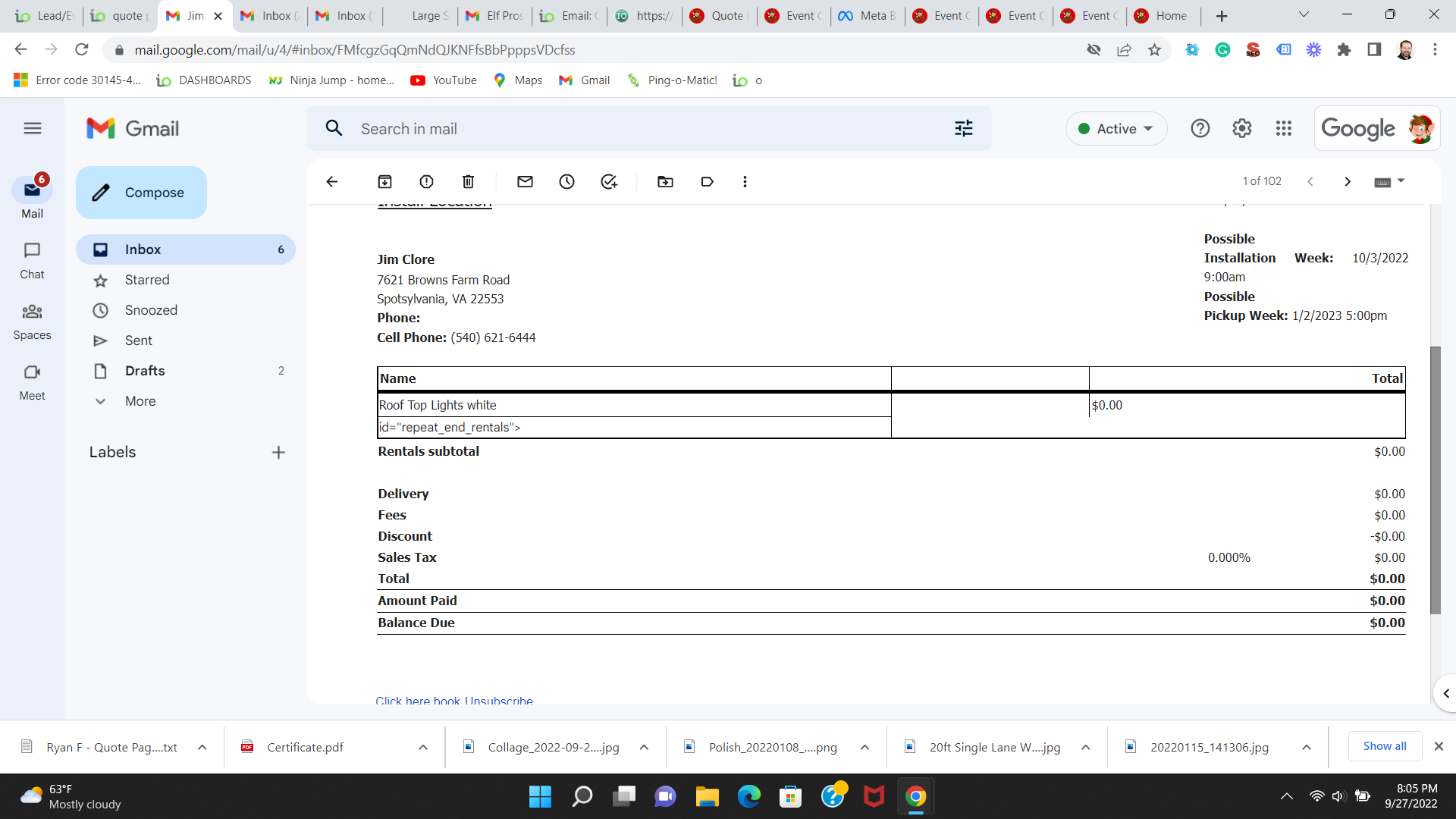
Task: Expand the hidden side panel arrow
Action: 1445,693
